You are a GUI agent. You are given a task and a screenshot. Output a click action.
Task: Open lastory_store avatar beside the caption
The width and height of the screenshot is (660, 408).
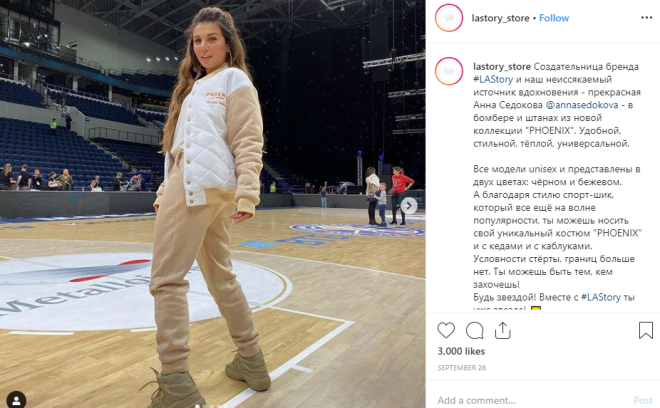pos(449,71)
